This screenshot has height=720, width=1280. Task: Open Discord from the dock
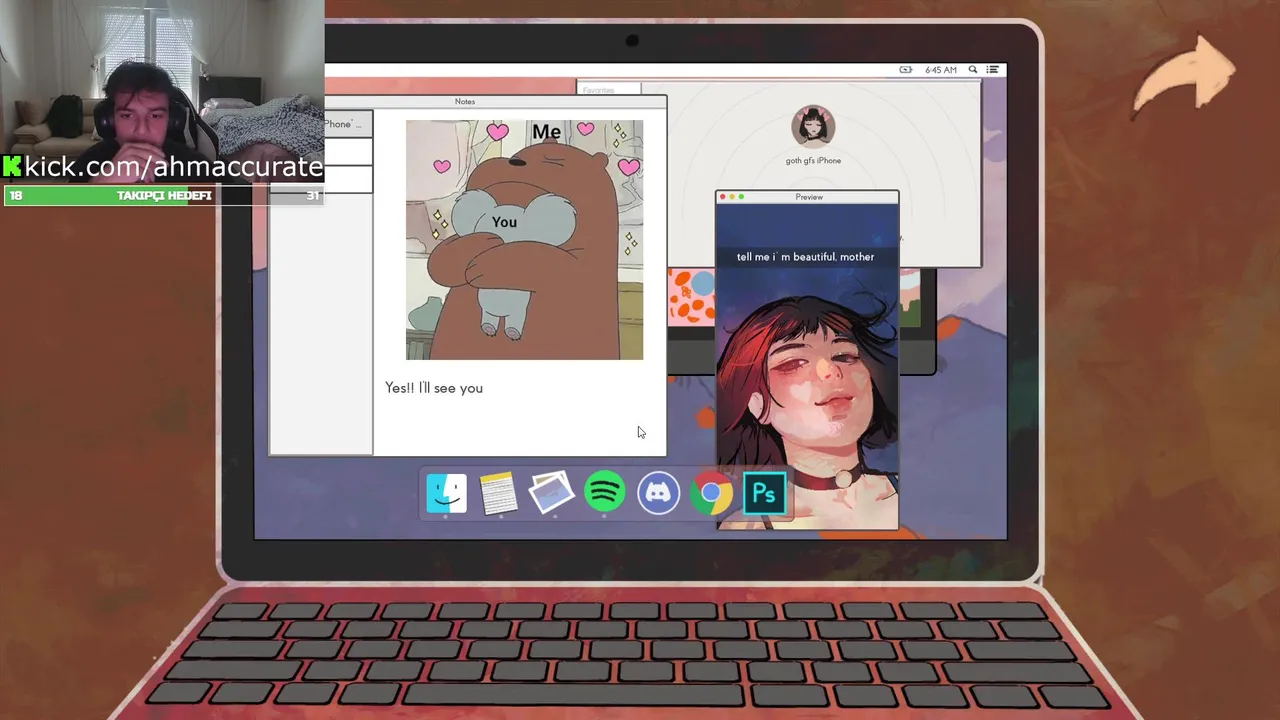(658, 493)
